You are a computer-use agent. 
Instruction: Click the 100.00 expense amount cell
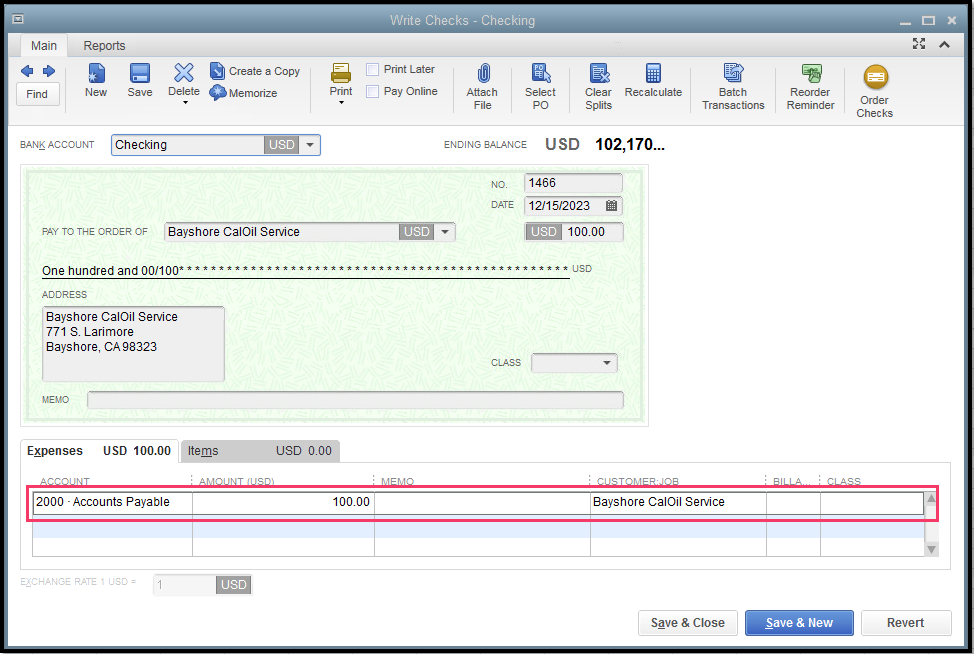283,502
